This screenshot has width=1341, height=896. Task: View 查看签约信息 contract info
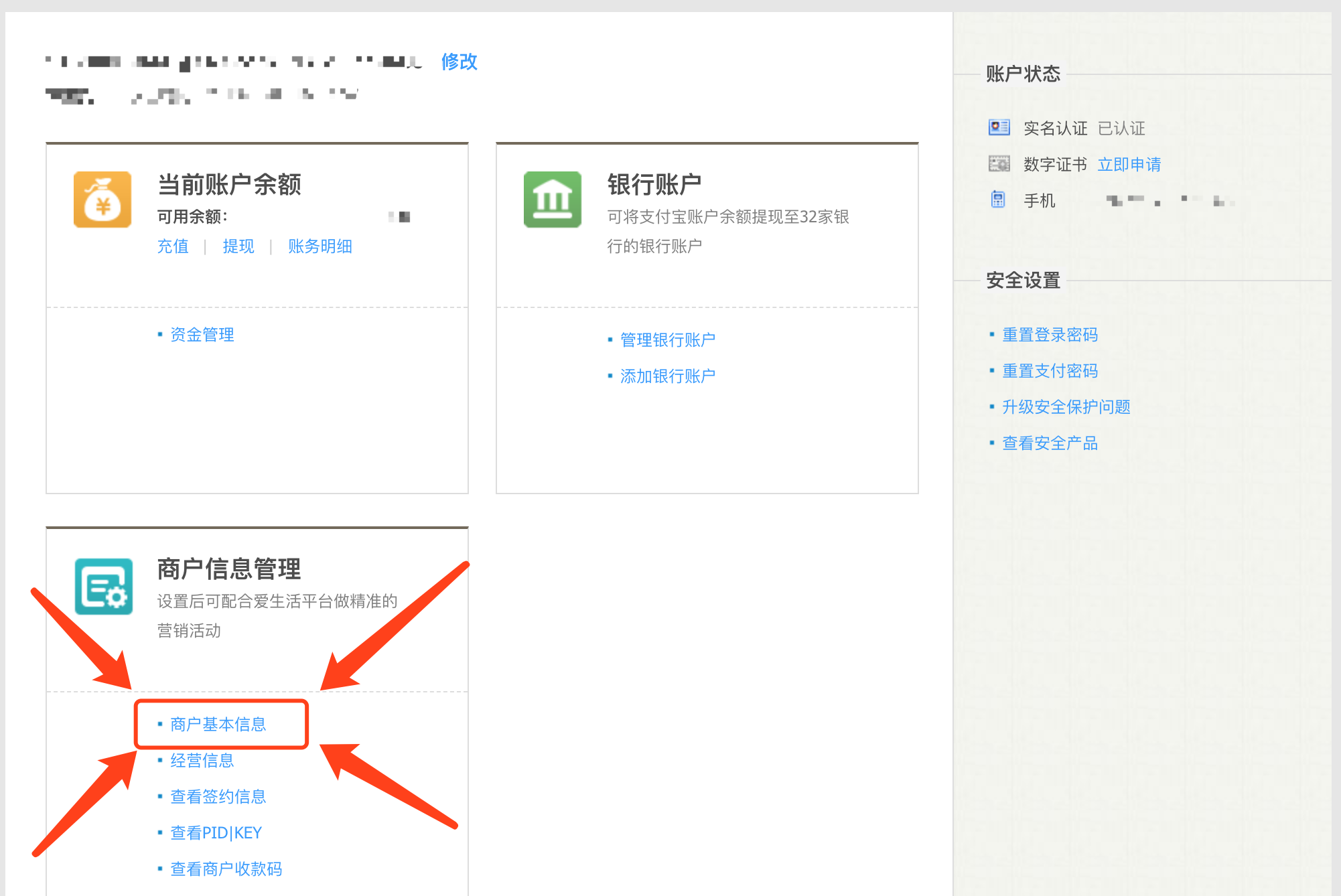[218, 797]
